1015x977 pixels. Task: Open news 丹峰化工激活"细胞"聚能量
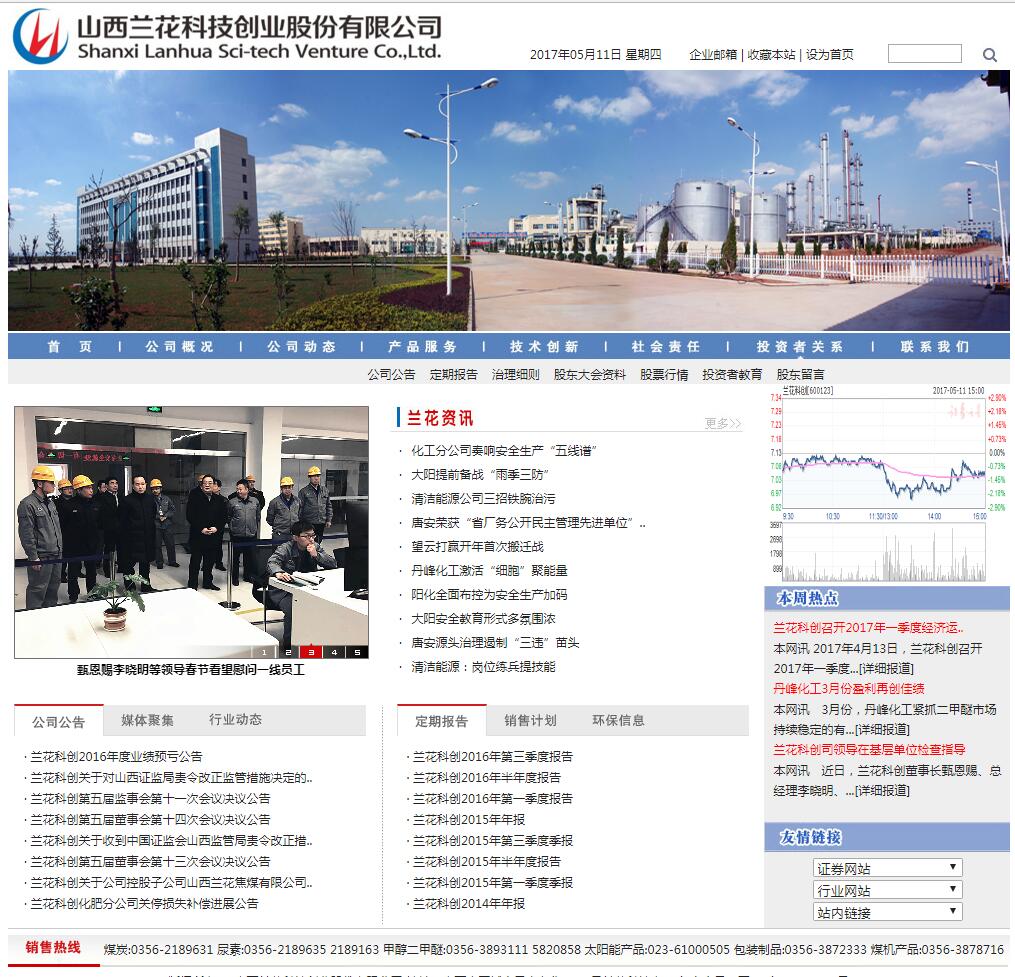(489, 570)
